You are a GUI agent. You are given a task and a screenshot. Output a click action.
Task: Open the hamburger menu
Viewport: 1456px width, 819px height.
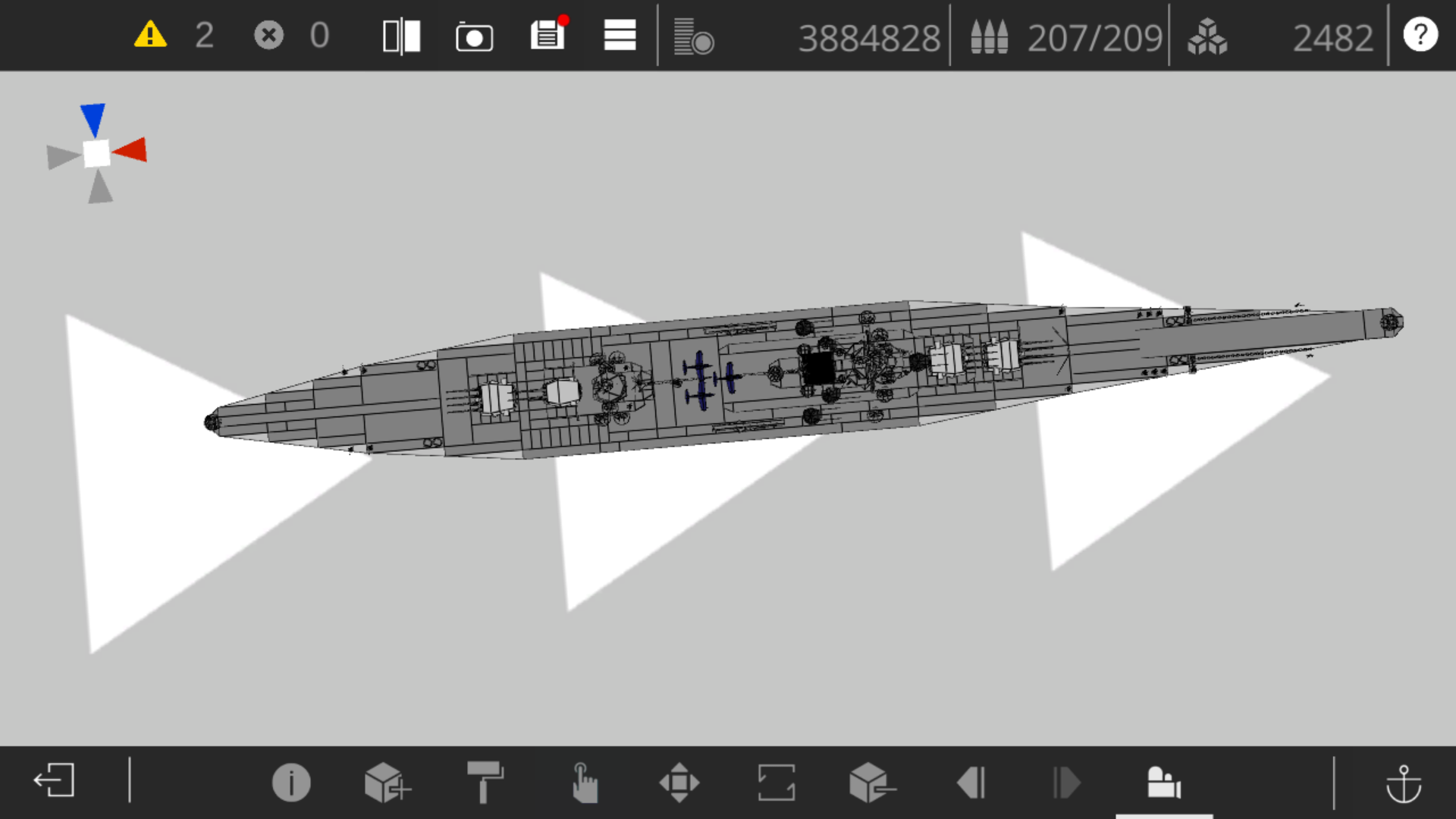(x=620, y=35)
